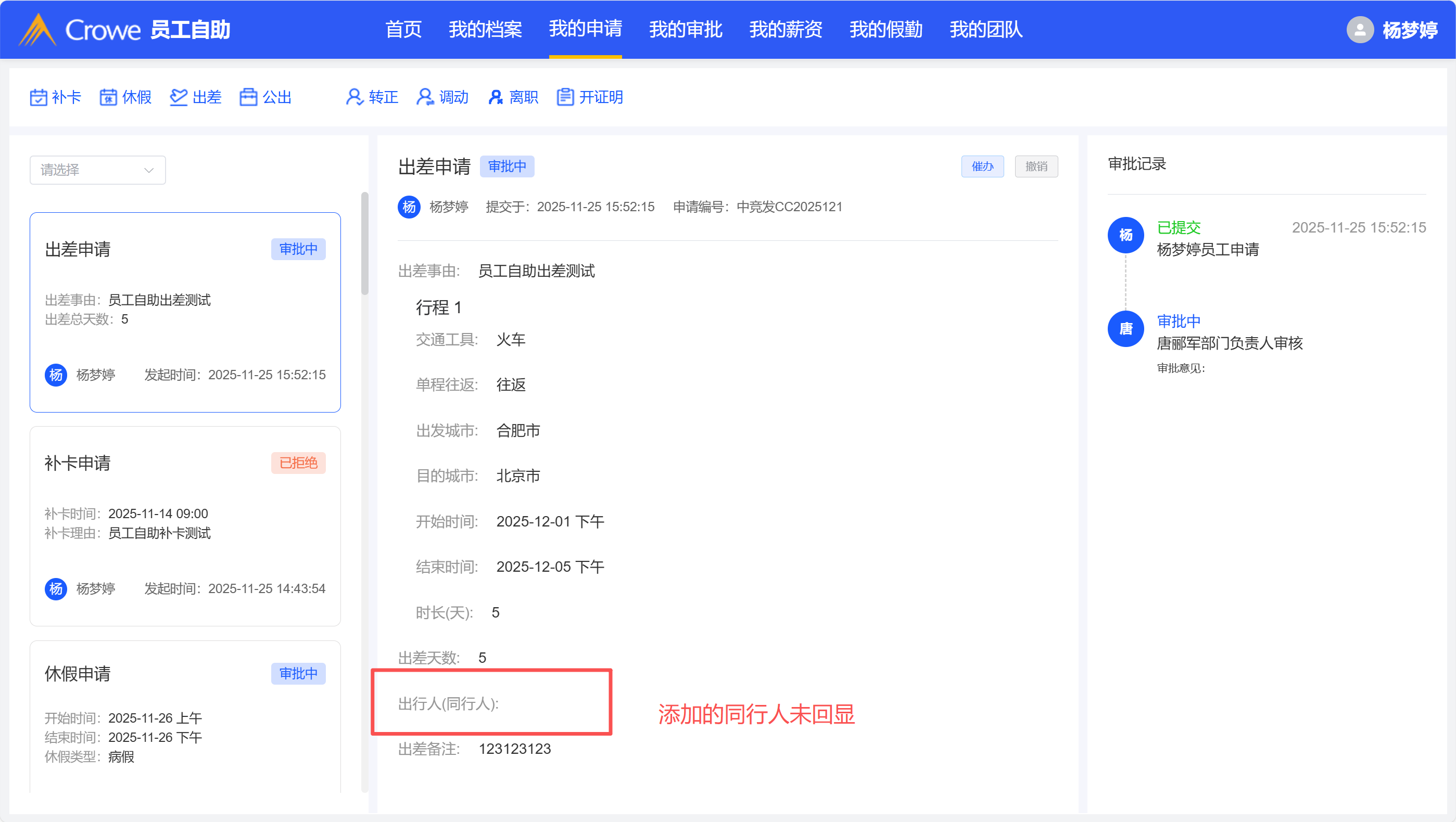Open the 我的薪资 tab
1456x822 pixels.
tap(785, 29)
